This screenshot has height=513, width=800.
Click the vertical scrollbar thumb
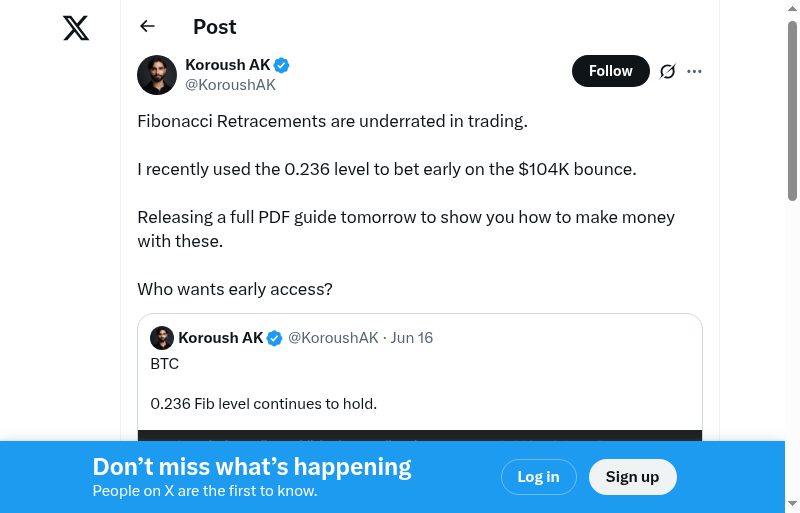(x=792, y=110)
